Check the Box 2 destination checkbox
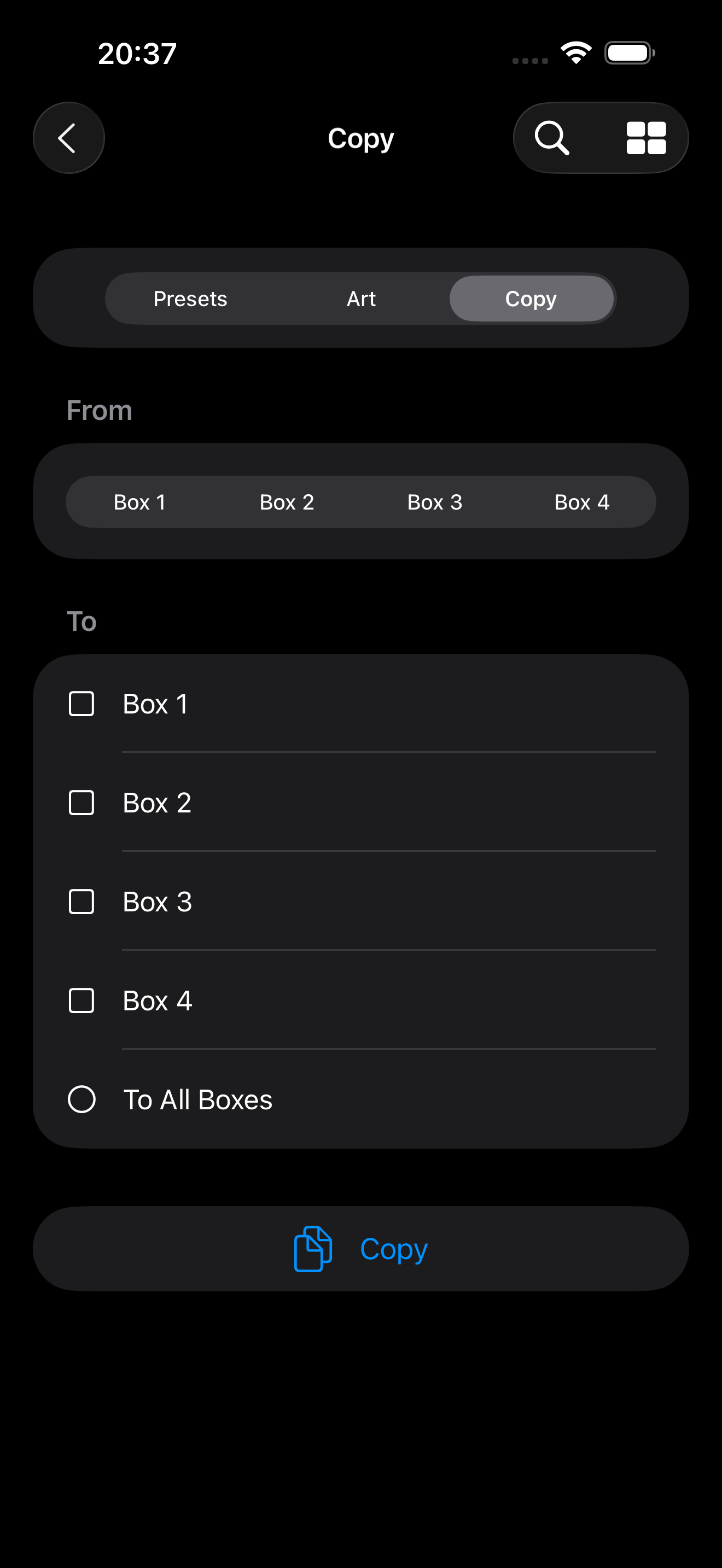This screenshot has width=722, height=1568. [x=81, y=803]
